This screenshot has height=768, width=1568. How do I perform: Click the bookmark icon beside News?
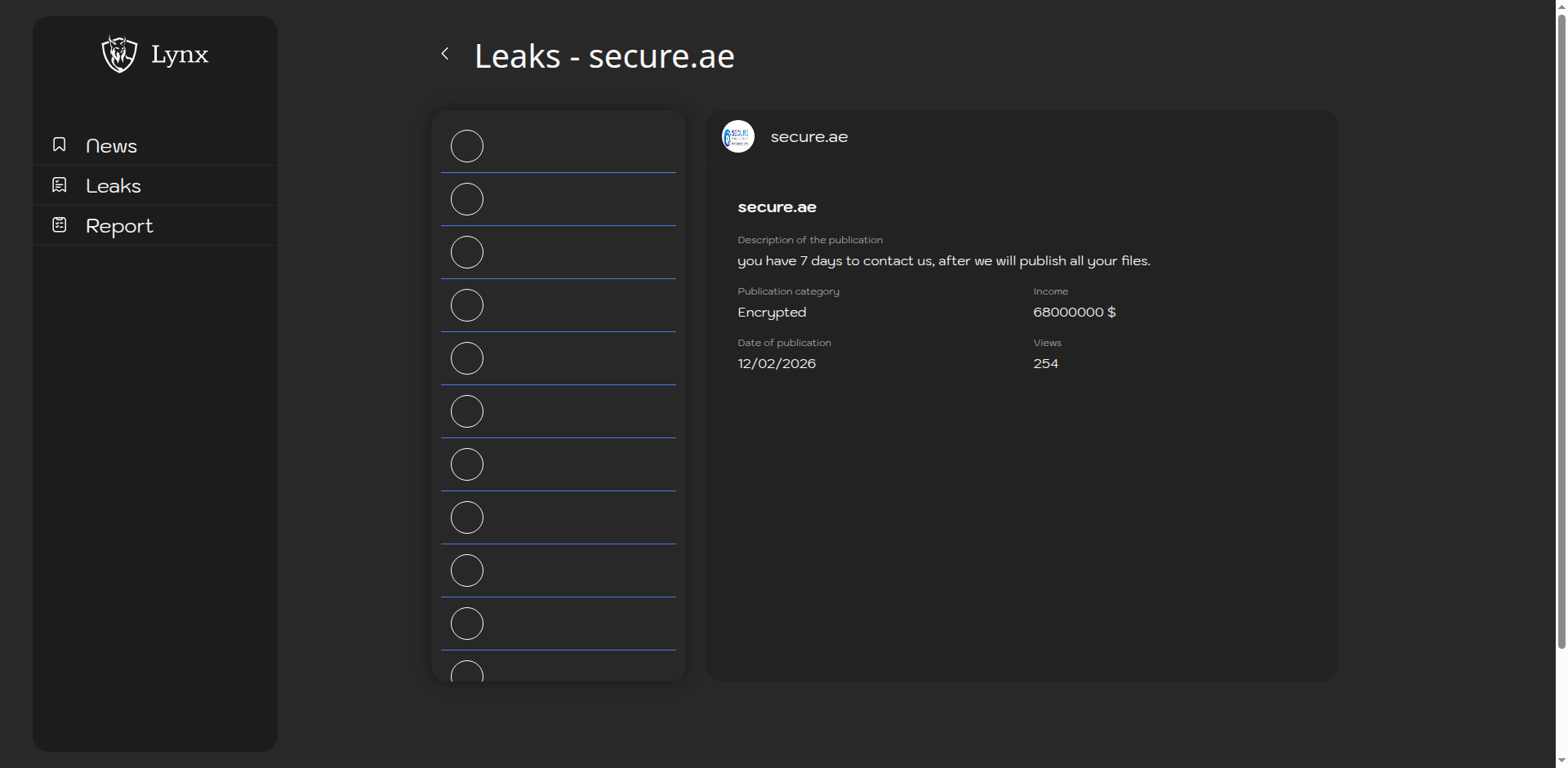pyautogui.click(x=60, y=144)
